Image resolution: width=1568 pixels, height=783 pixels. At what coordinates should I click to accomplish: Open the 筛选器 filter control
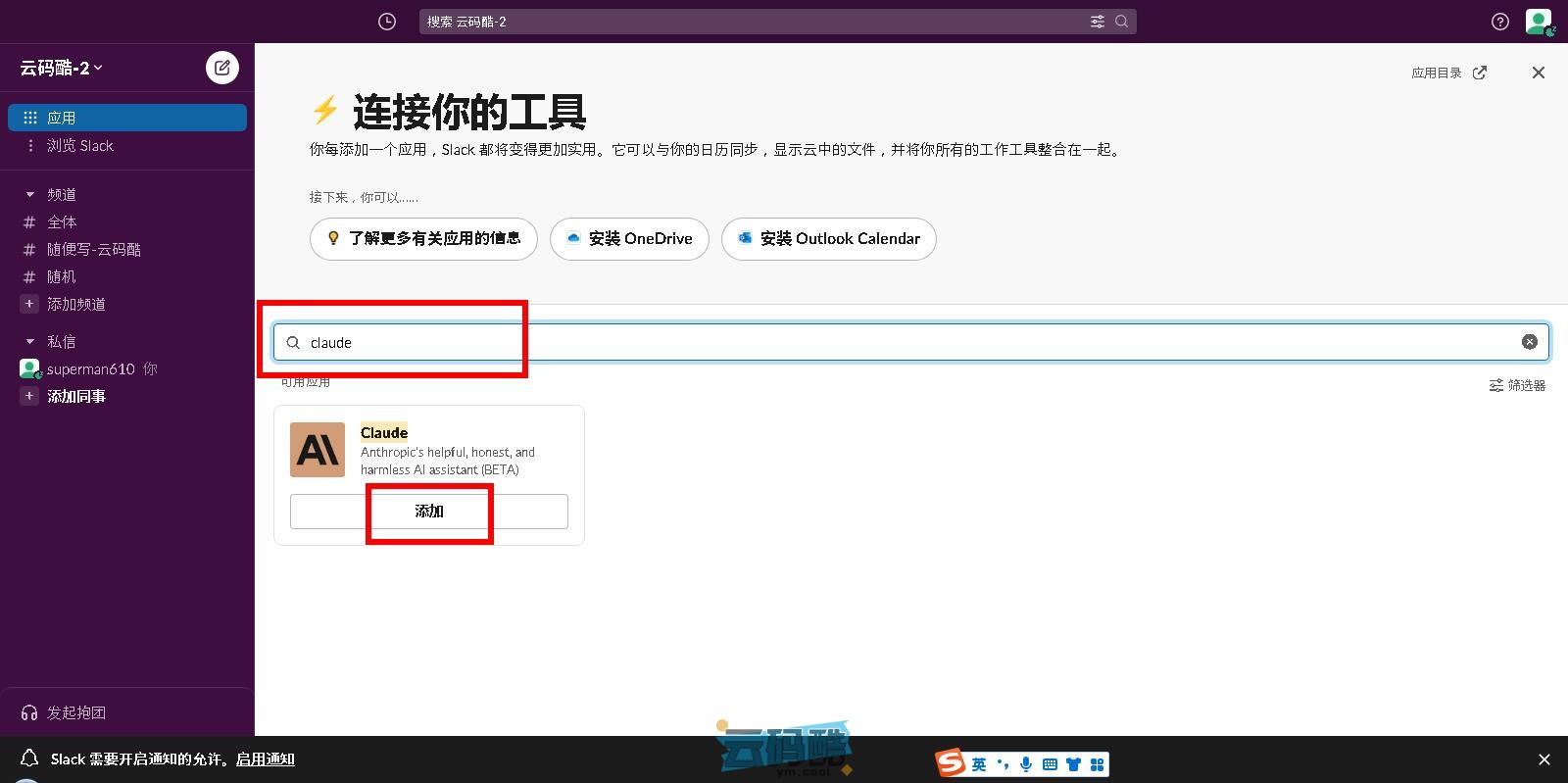tap(1517, 385)
